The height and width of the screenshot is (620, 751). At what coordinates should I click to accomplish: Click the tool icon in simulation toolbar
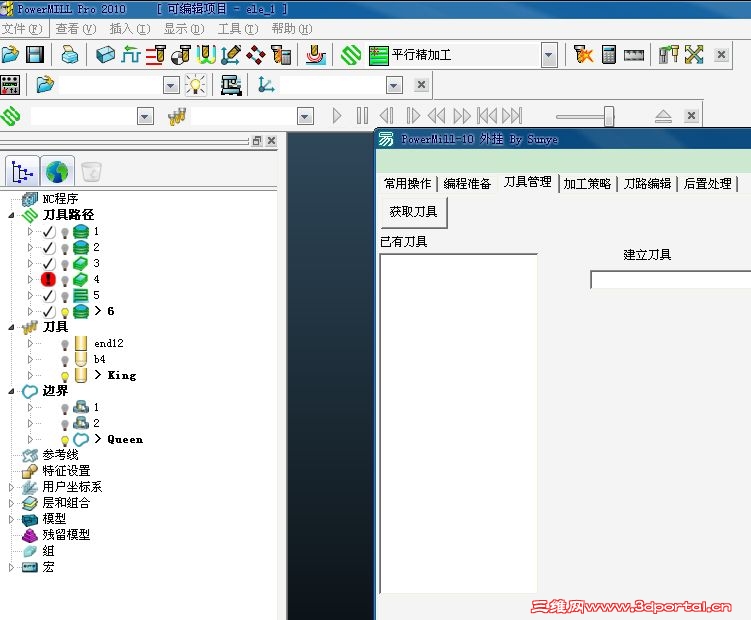coord(177,116)
